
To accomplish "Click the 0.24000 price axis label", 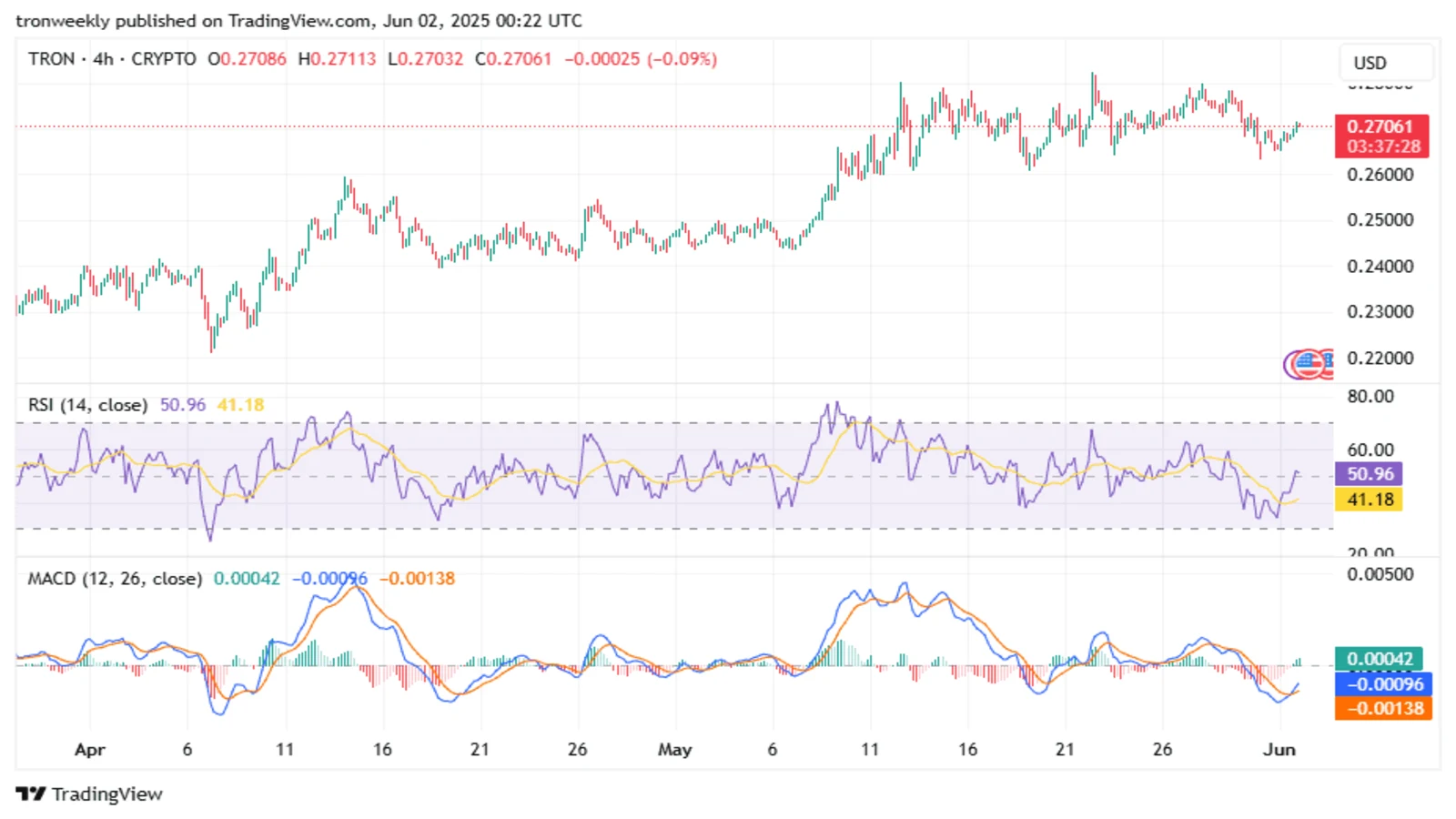I will click(1380, 267).
